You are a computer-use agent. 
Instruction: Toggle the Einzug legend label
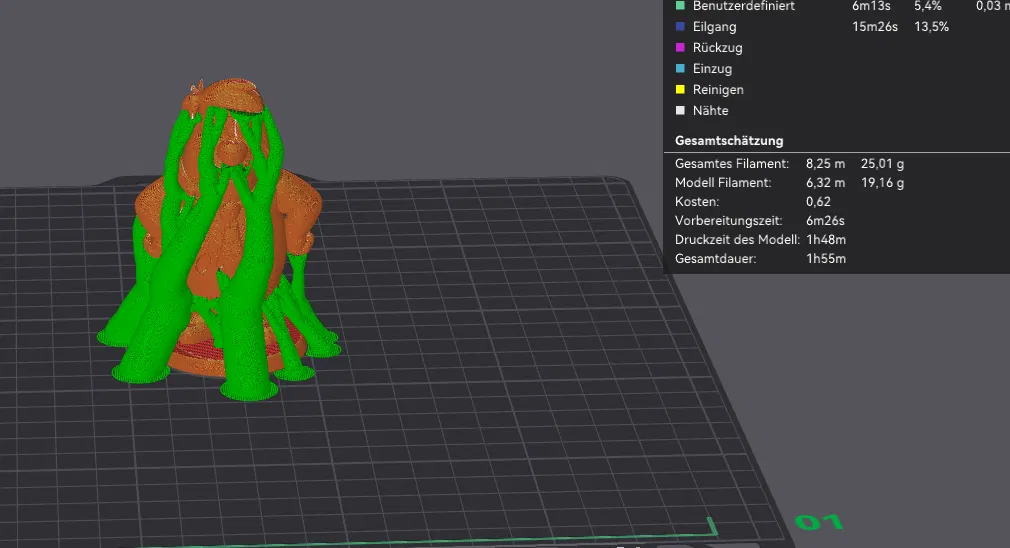point(712,69)
